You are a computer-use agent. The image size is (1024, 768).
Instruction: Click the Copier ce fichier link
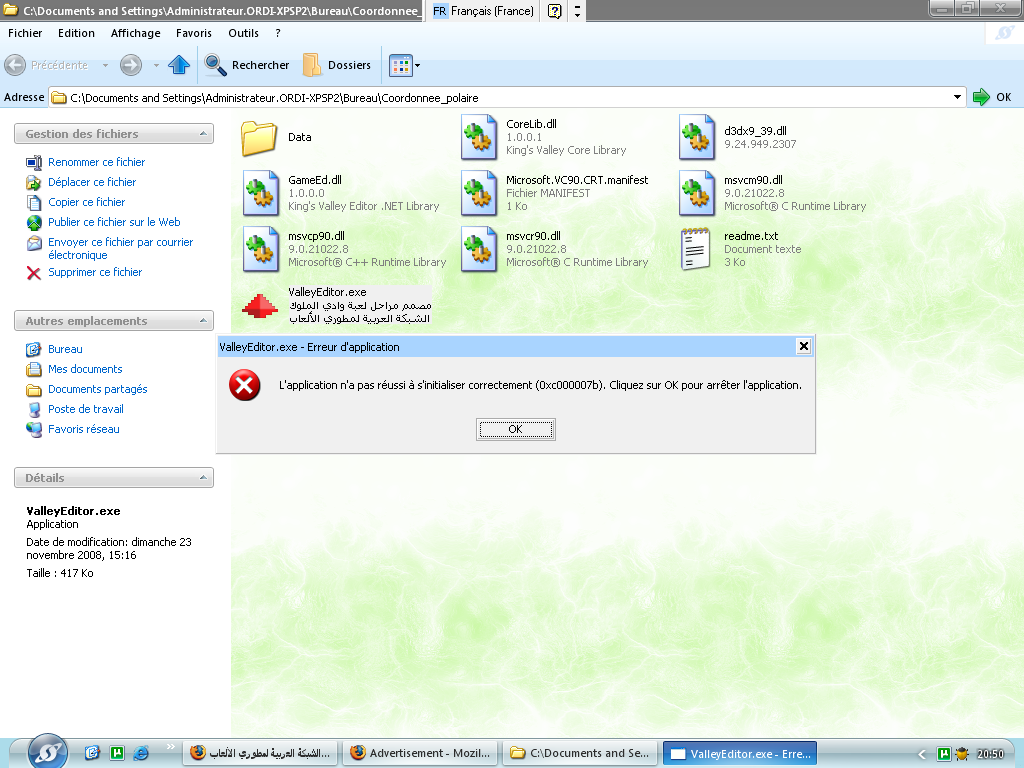click(87, 202)
